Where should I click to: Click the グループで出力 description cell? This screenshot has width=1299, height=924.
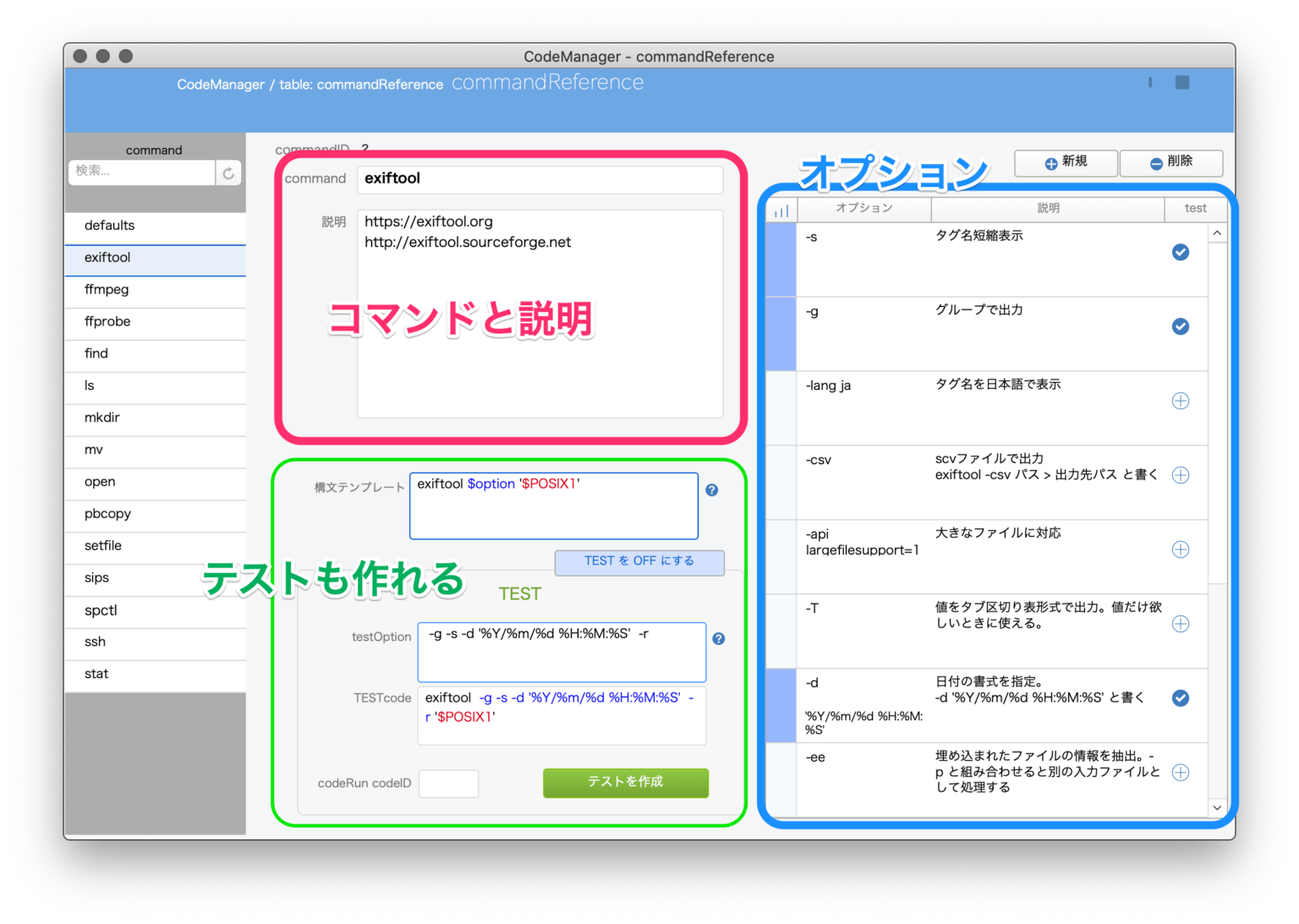click(x=1049, y=334)
